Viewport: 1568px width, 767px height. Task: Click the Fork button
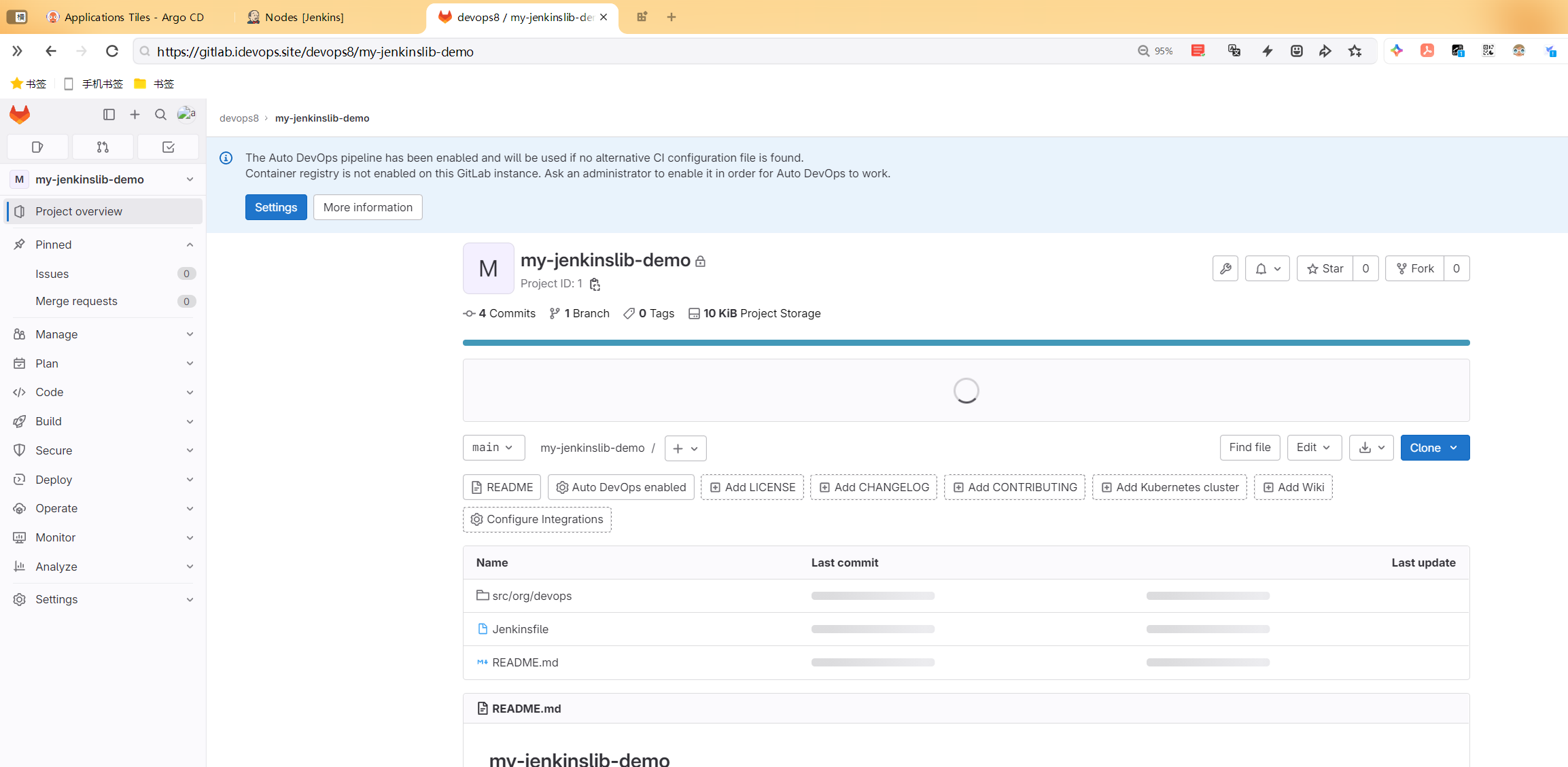point(1414,268)
